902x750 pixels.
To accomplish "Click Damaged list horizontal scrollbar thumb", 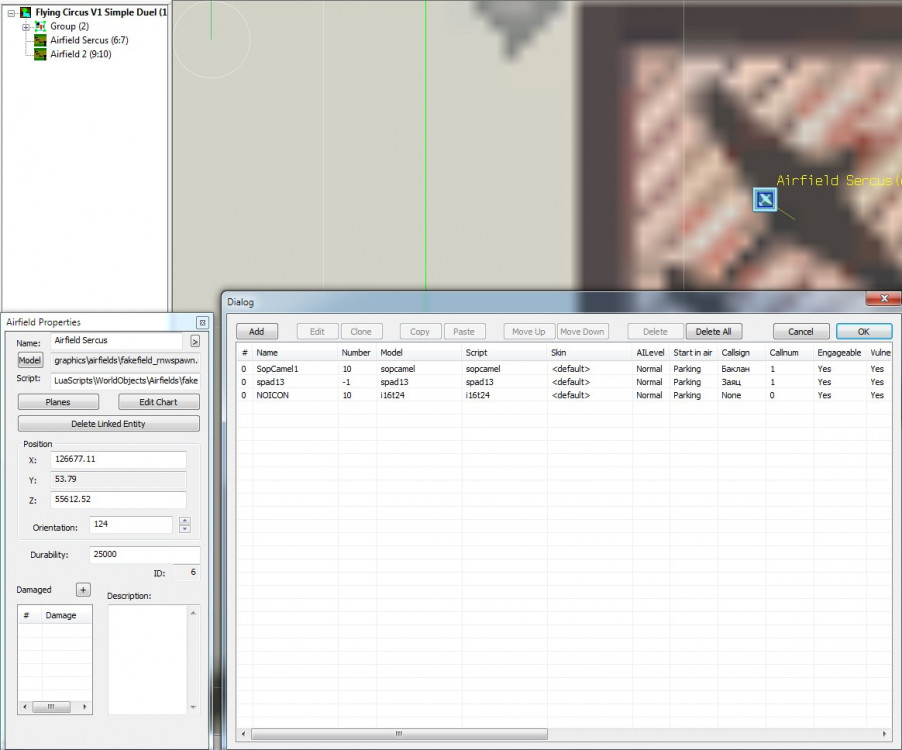I will coord(51,706).
